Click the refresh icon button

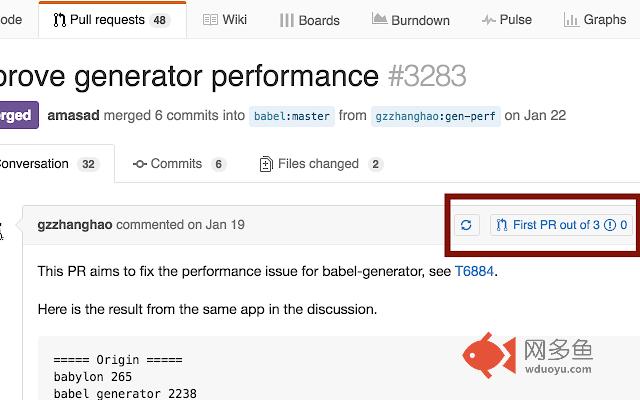click(x=466, y=225)
